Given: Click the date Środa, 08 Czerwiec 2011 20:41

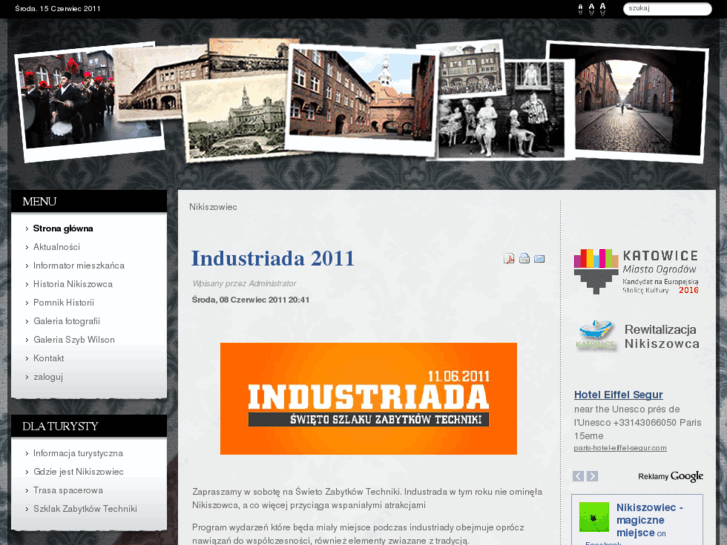Looking at the screenshot, I should pos(250,300).
